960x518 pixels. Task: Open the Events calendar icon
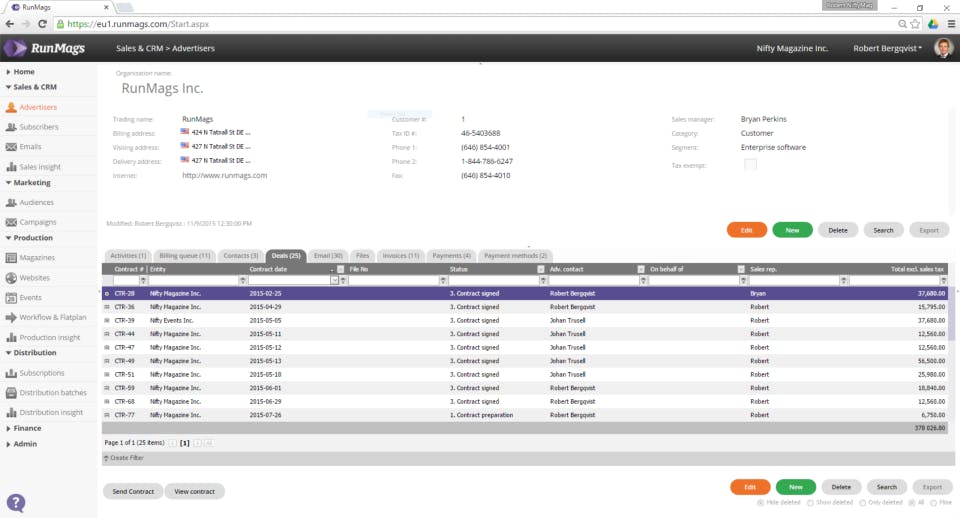pyautogui.click(x=11, y=298)
